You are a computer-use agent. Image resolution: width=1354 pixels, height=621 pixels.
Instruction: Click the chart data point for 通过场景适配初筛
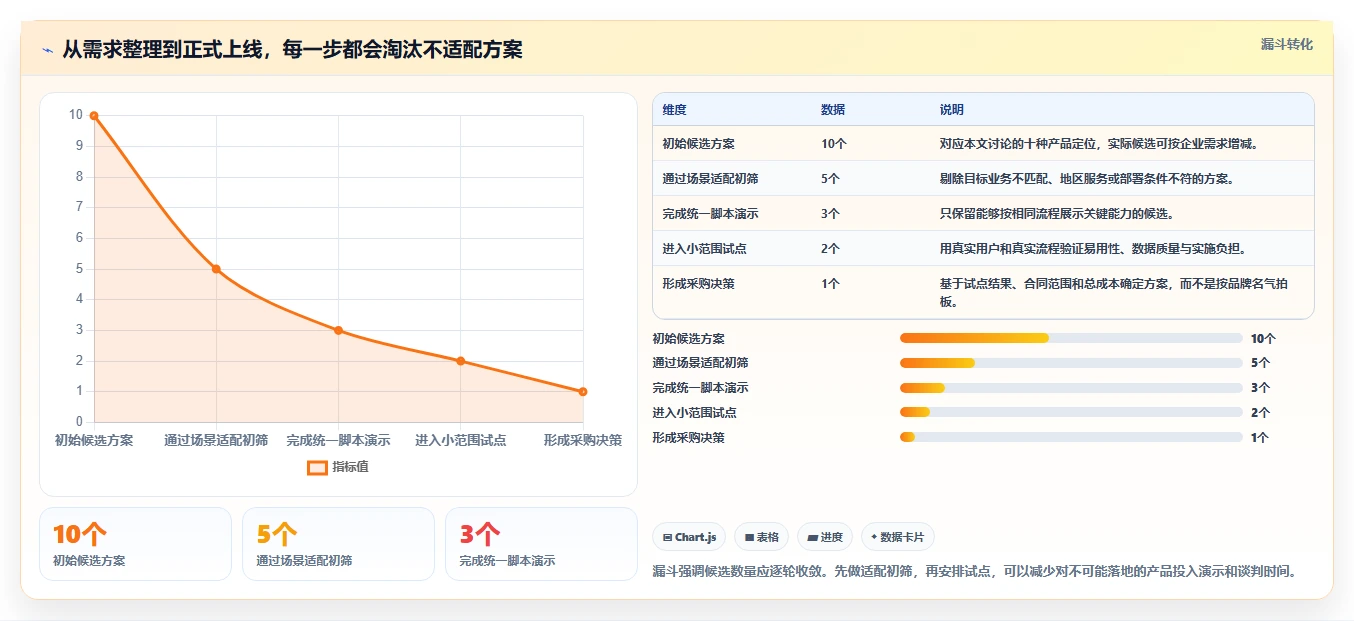tap(216, 269)
